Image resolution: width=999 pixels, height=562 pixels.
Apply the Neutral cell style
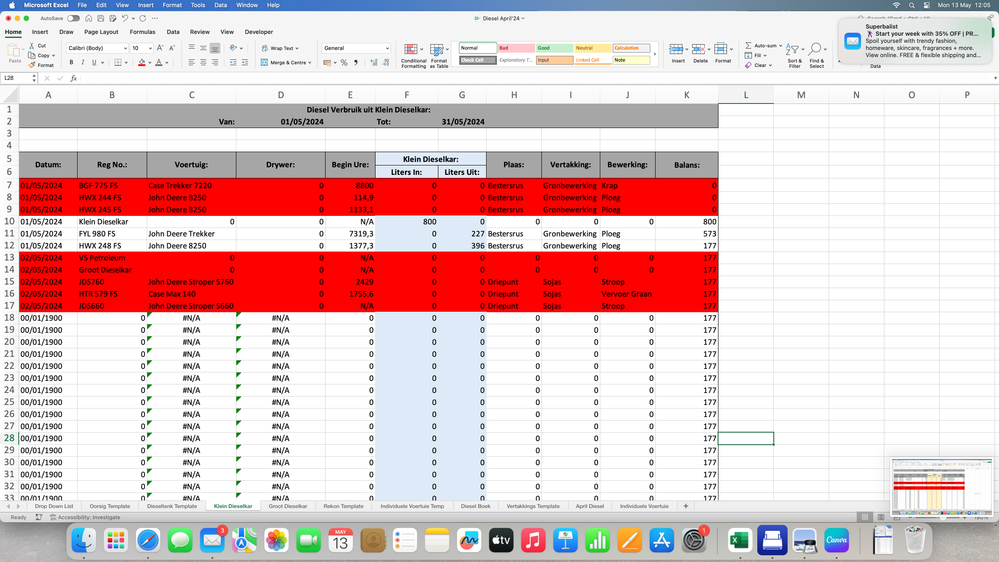coord(593,48)
